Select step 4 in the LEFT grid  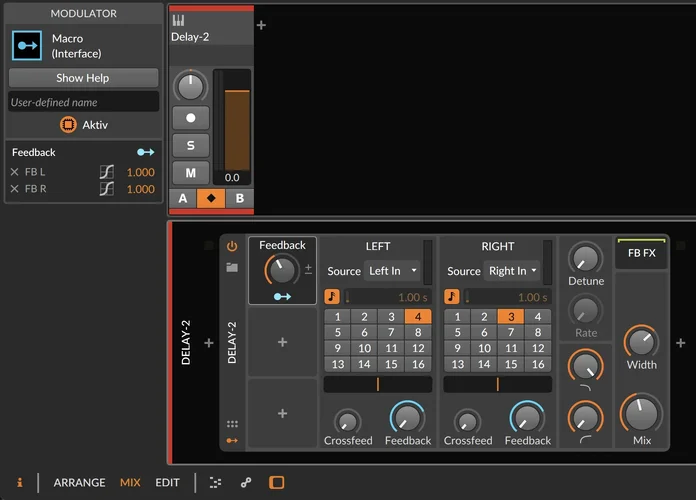pos(418,317)
